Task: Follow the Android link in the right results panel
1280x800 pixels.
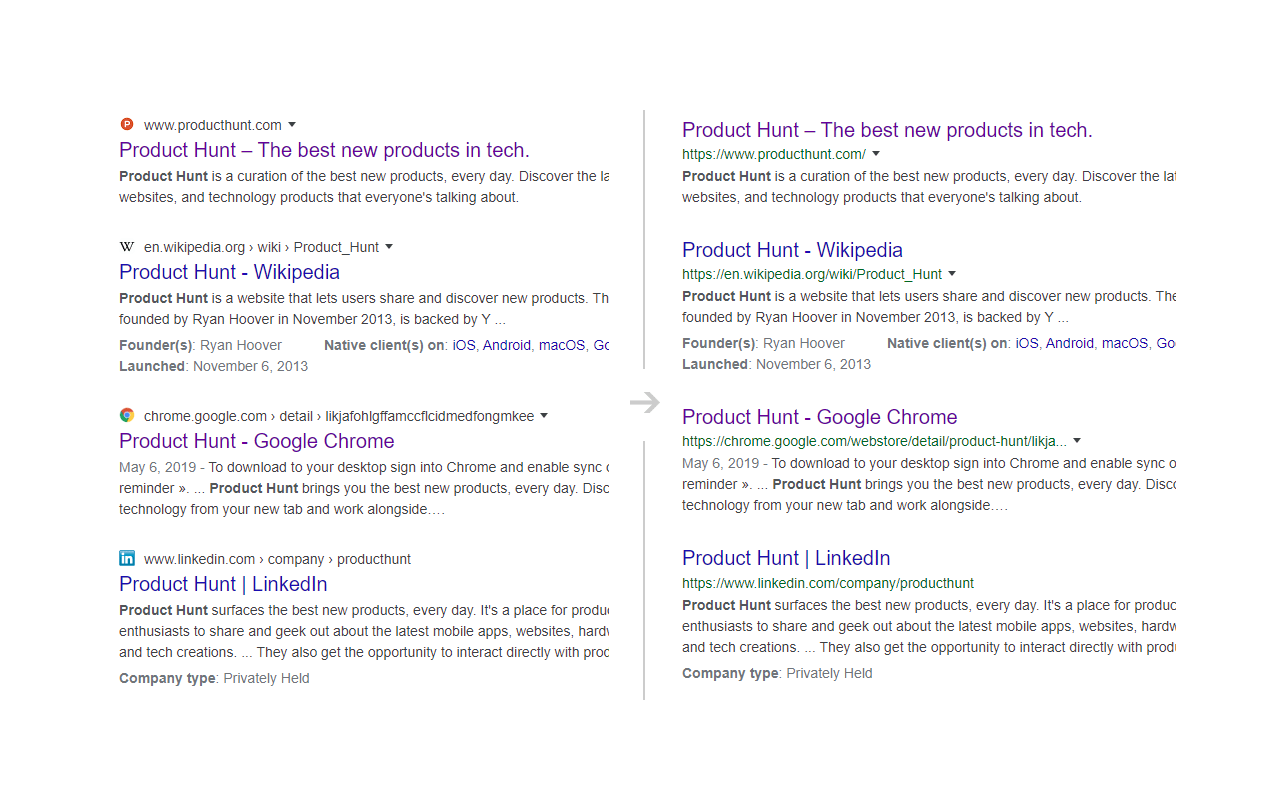Action: click(1070, 343)
